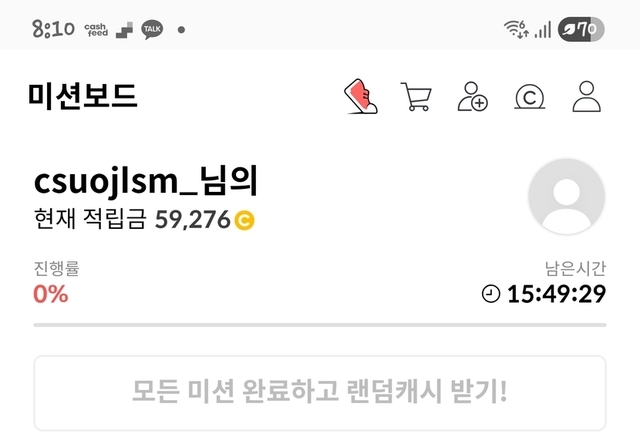
Task: Tap the cash feed status bar notification
Action: 96,30
